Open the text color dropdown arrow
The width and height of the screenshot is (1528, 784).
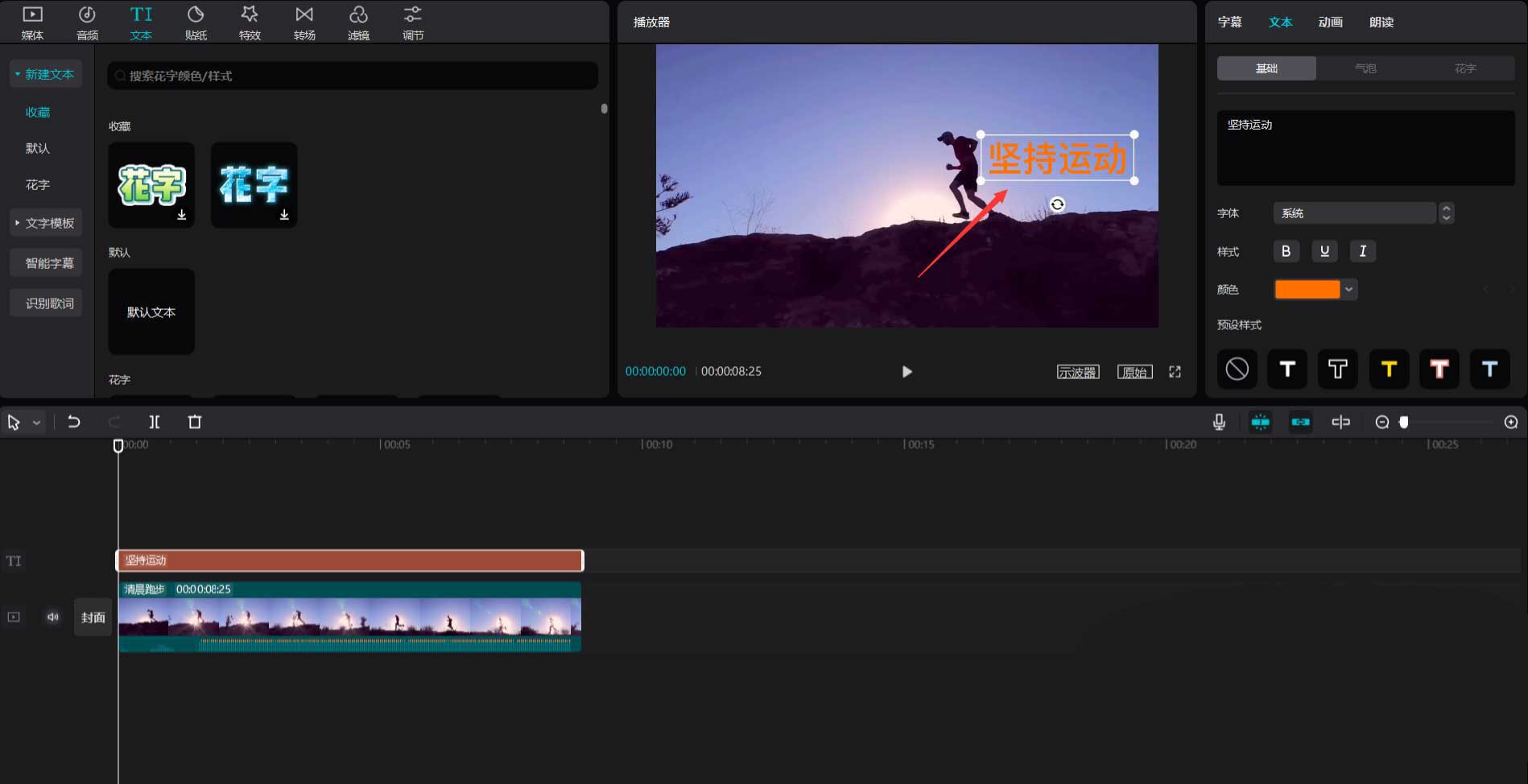[x=1349, y=289]
